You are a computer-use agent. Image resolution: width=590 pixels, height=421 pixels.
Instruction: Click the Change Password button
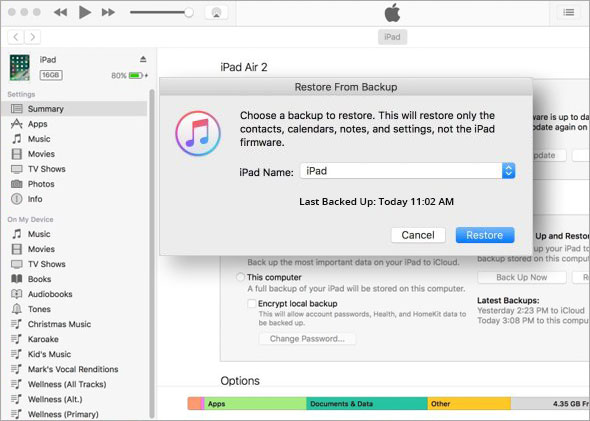307,339
